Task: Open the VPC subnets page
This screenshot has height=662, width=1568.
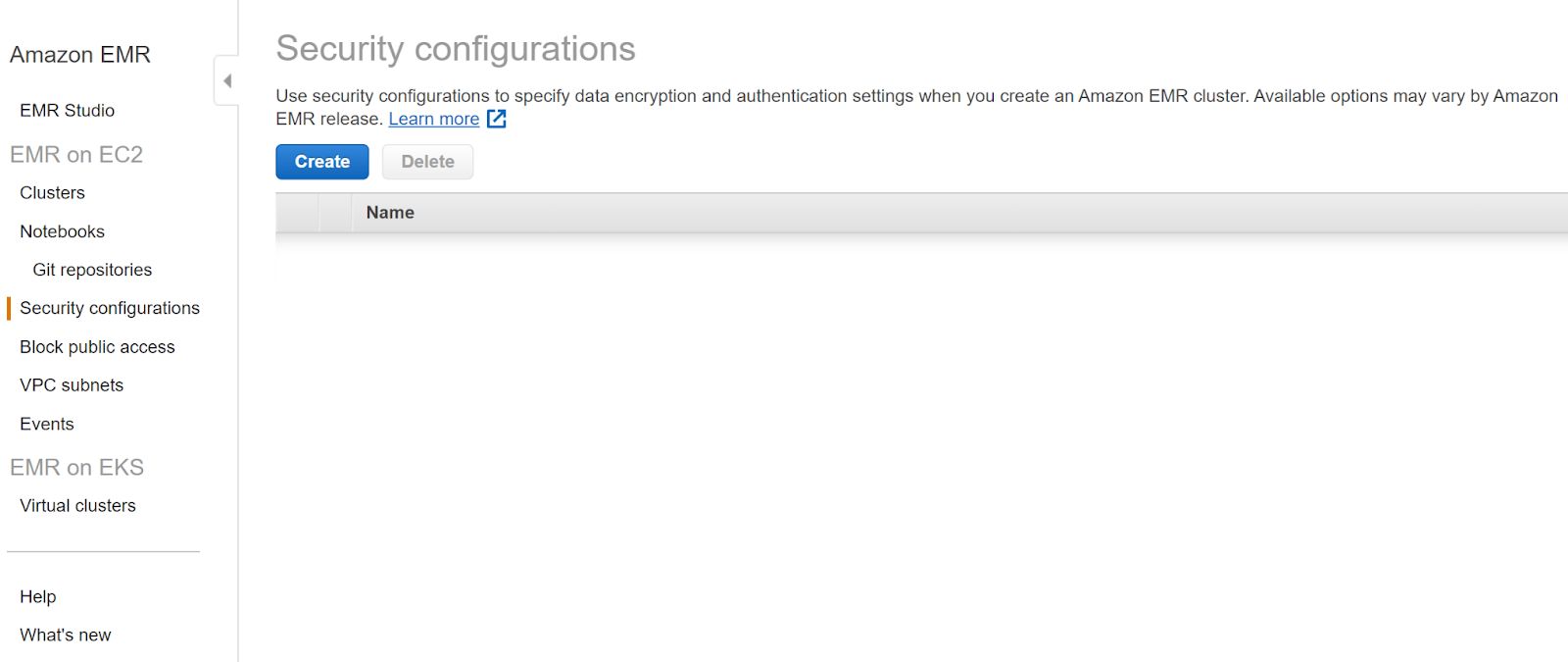Action: [x=72, y=385]
